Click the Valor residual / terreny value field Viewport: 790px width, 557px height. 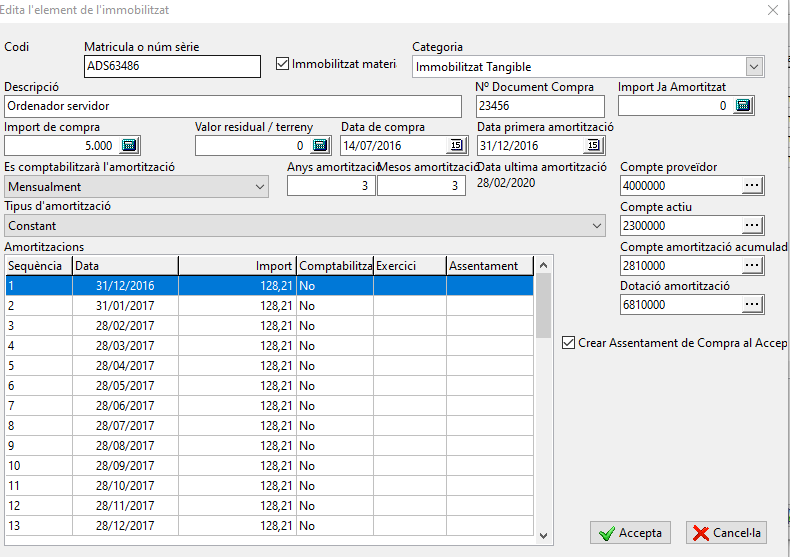pyautogui.click(x=253, y=146)
